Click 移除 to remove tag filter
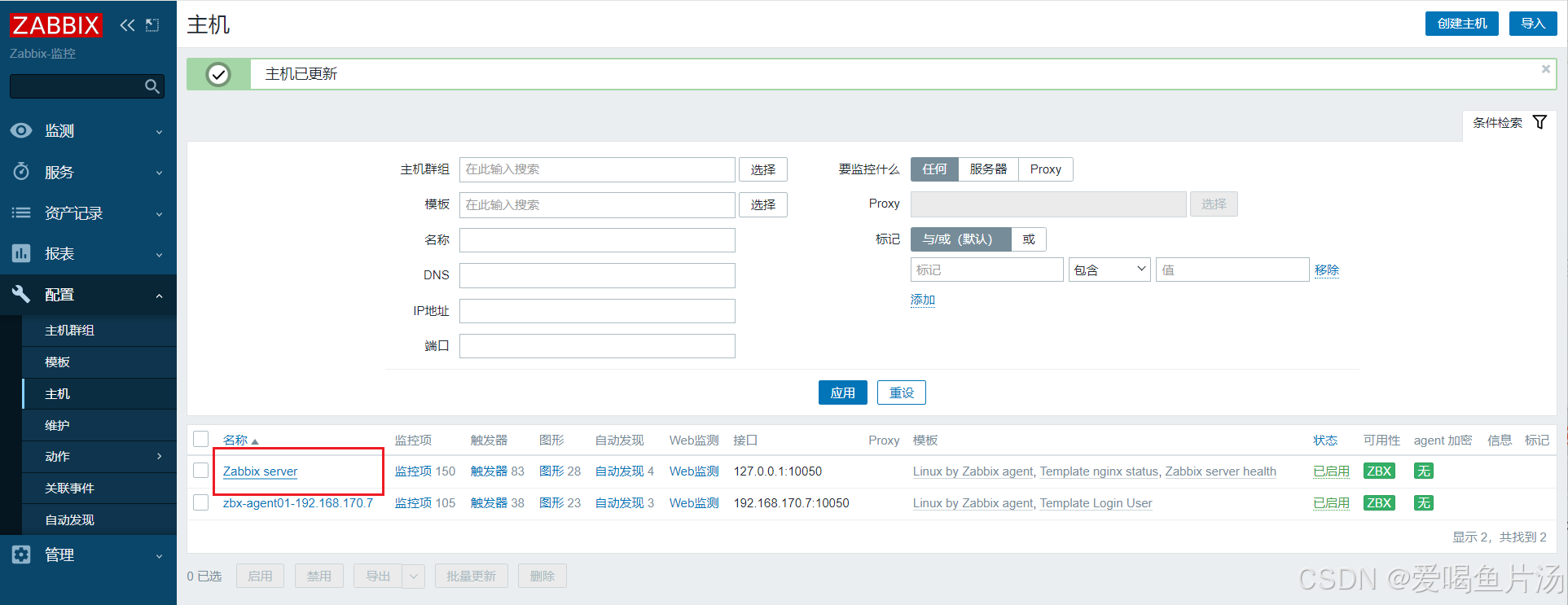 [1326, 270]
